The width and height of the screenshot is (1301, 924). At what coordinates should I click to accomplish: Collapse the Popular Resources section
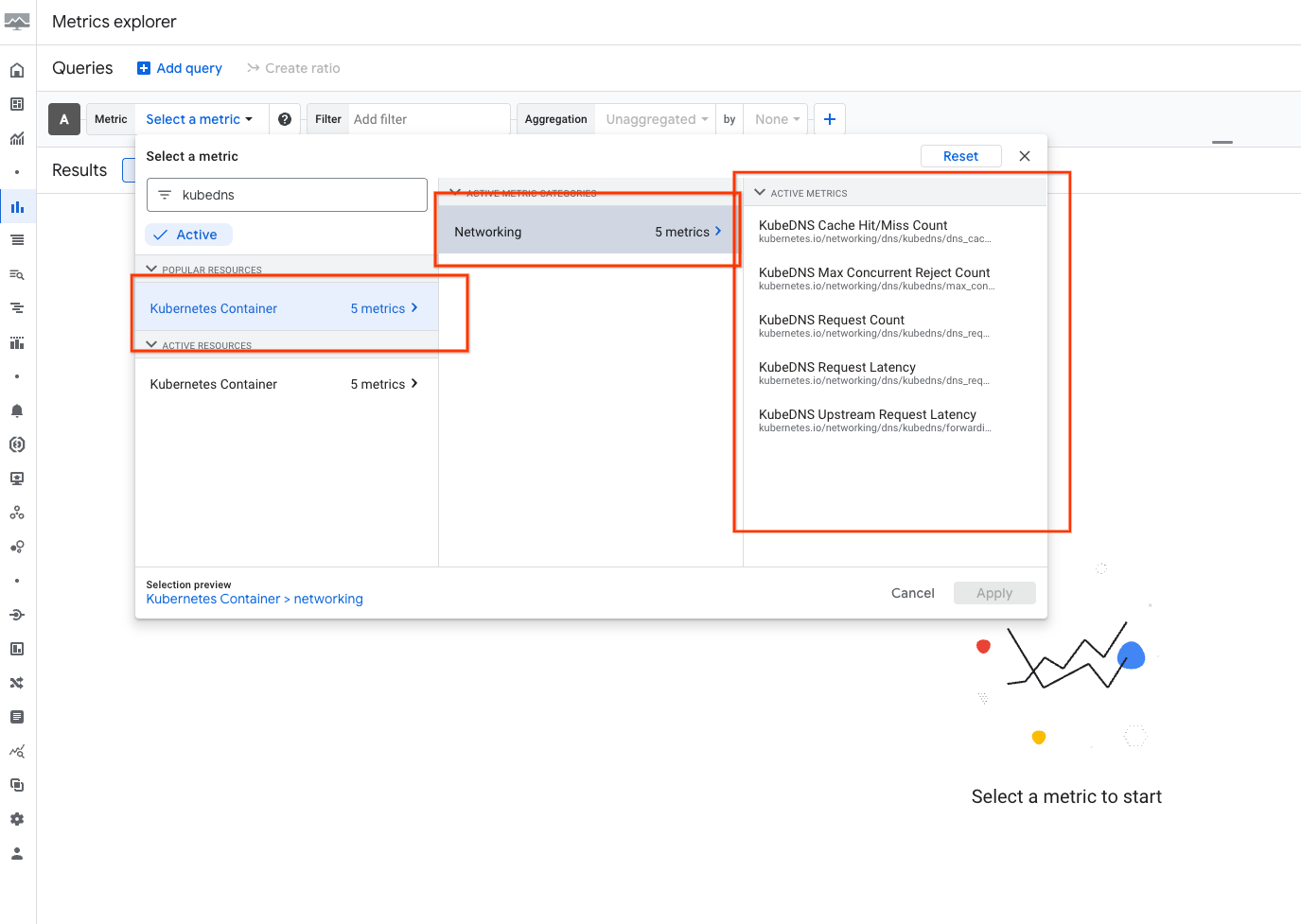click(151, 270)
